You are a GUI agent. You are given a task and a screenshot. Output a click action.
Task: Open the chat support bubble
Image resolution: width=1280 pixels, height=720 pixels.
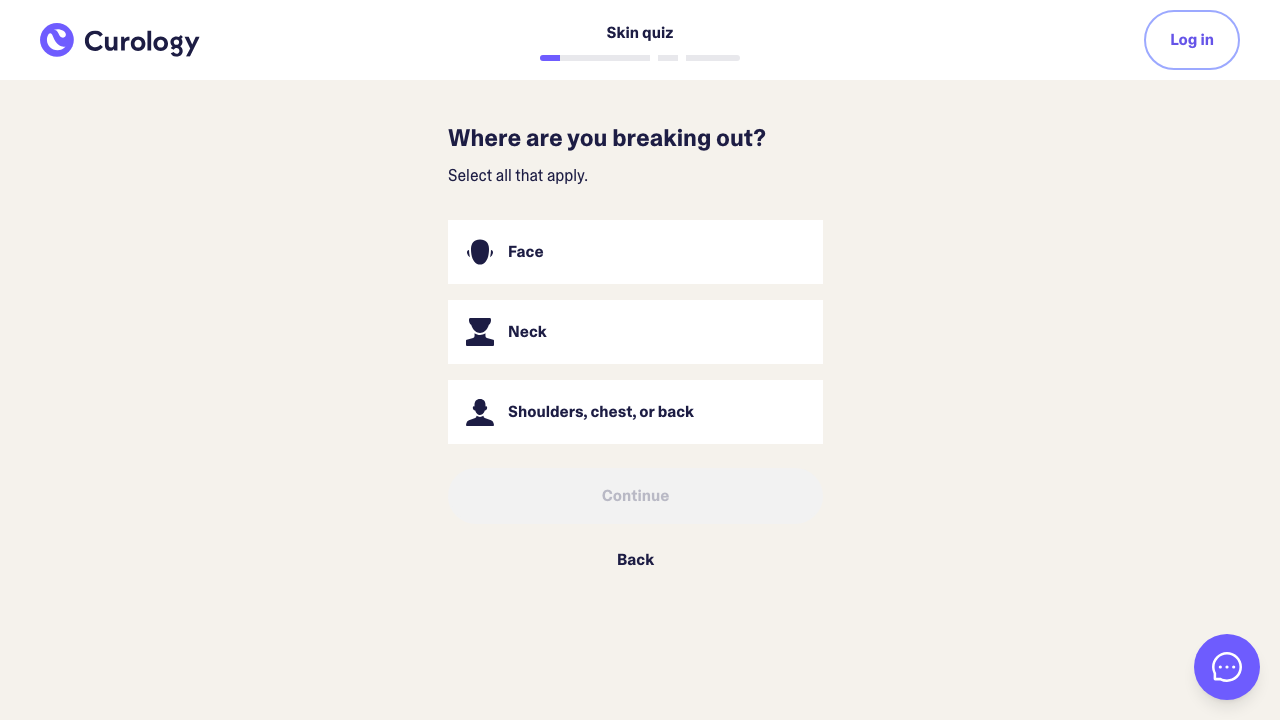point(1226,667)
